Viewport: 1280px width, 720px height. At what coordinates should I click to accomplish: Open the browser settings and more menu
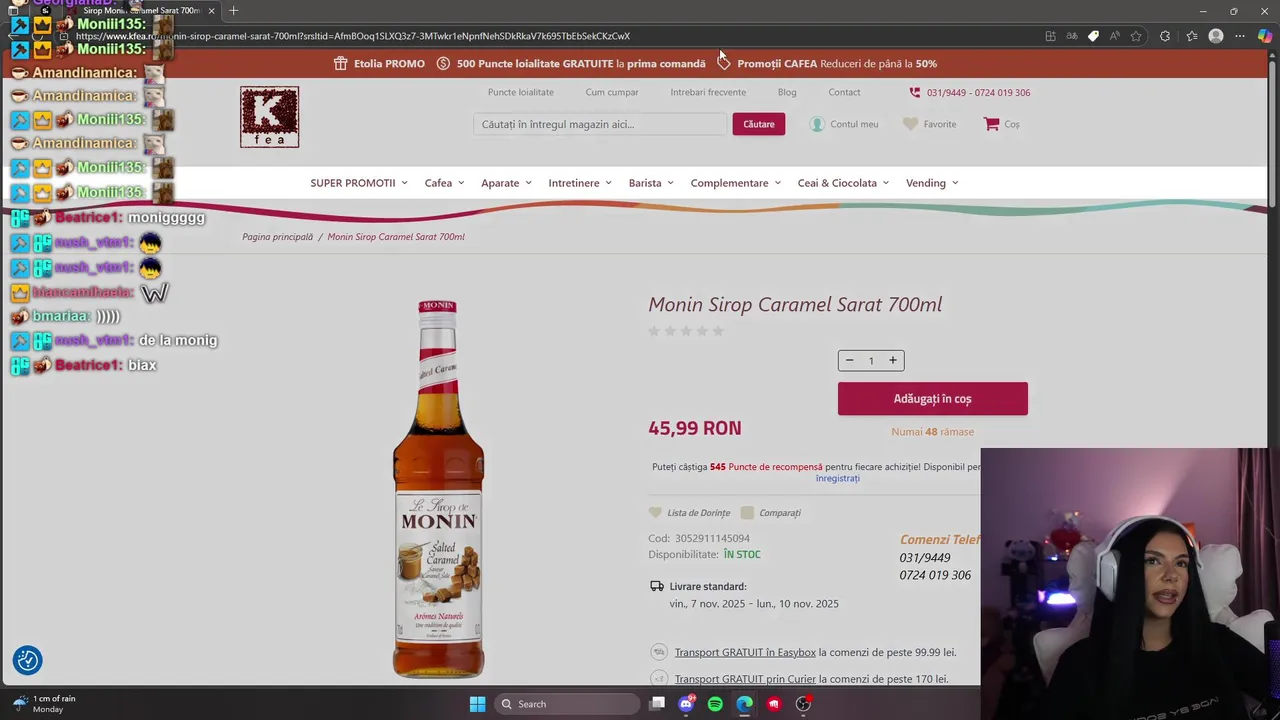point(1240,36)
